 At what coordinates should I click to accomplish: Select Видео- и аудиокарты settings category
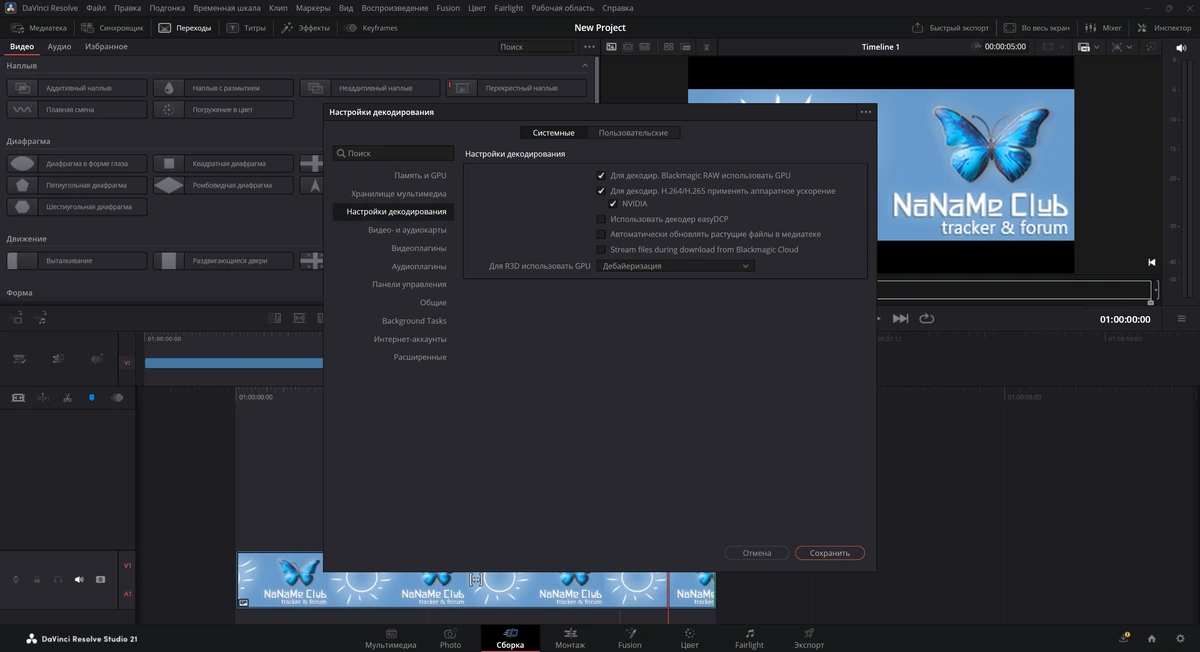point(407,230)
